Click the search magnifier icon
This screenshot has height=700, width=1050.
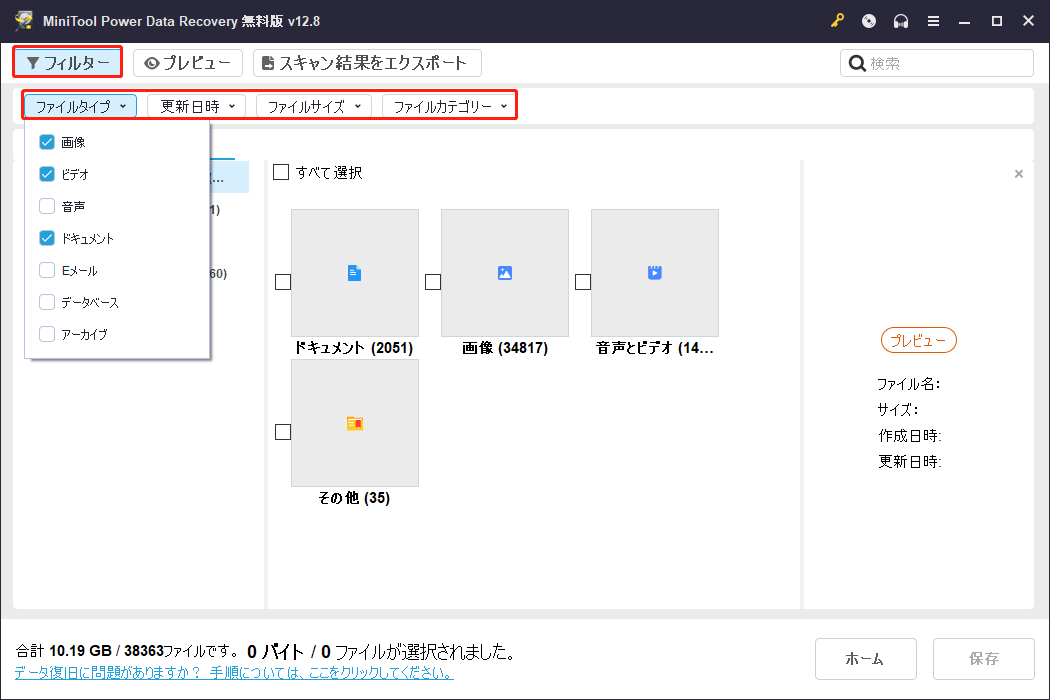coord(858,63)
